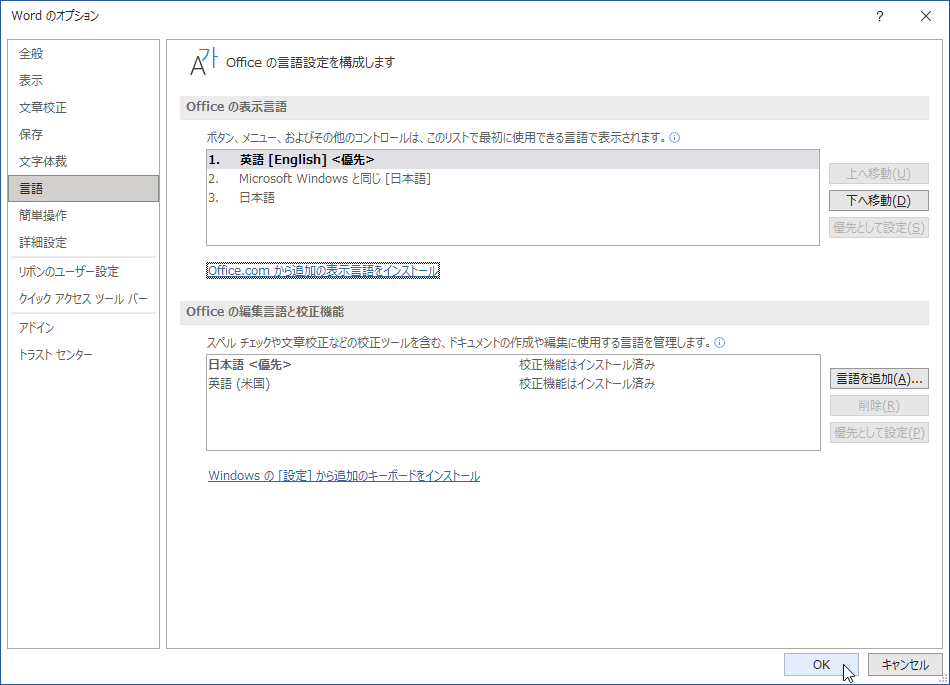This screenshot has width=950, height=685.
Task: Go to the 保存 category
Action: click(84, 134)
